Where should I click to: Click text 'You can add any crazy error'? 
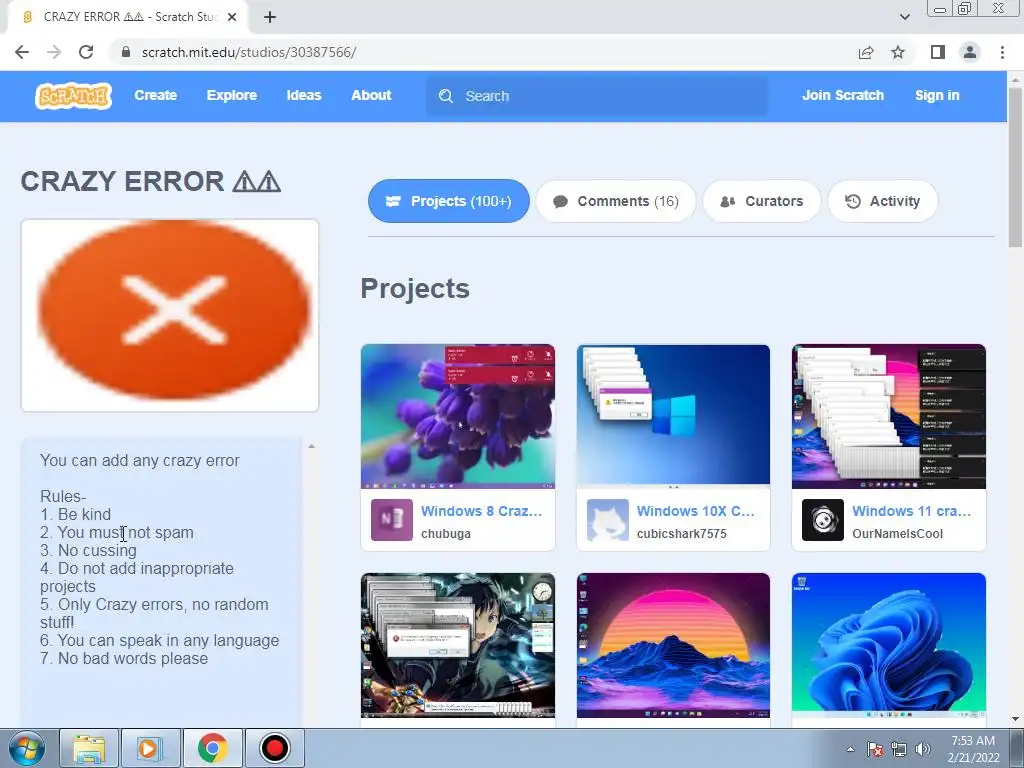pyautogui.click(x=140, y=460)
